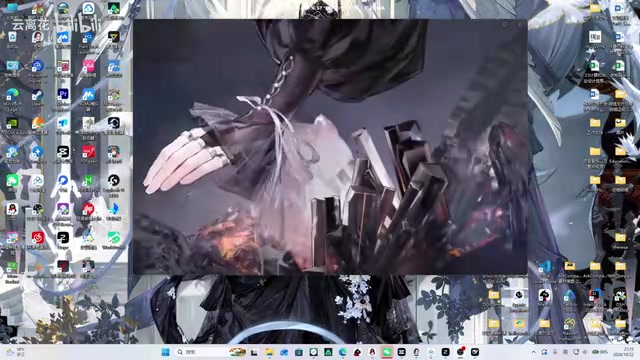Open the taskbar clock and date

[629, 352]
